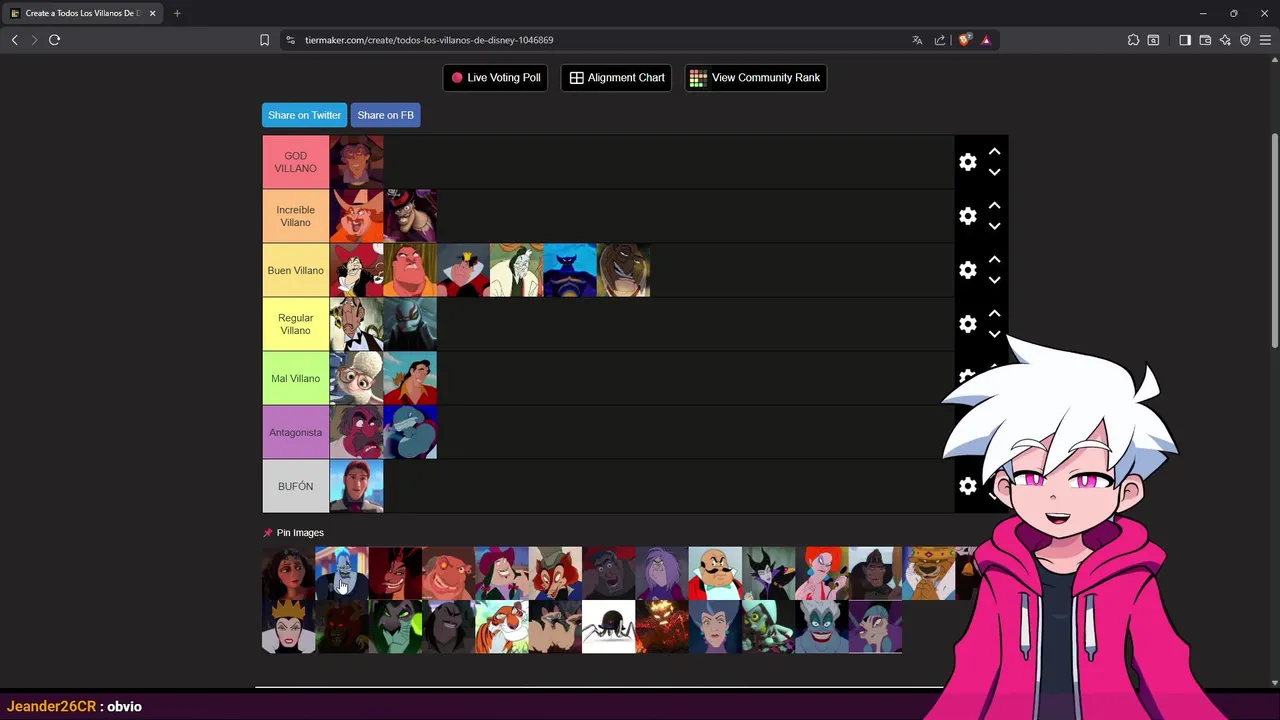1280x720 pixels.
Task: Select the Regular Villano tier label
Action: pos(295,324)
